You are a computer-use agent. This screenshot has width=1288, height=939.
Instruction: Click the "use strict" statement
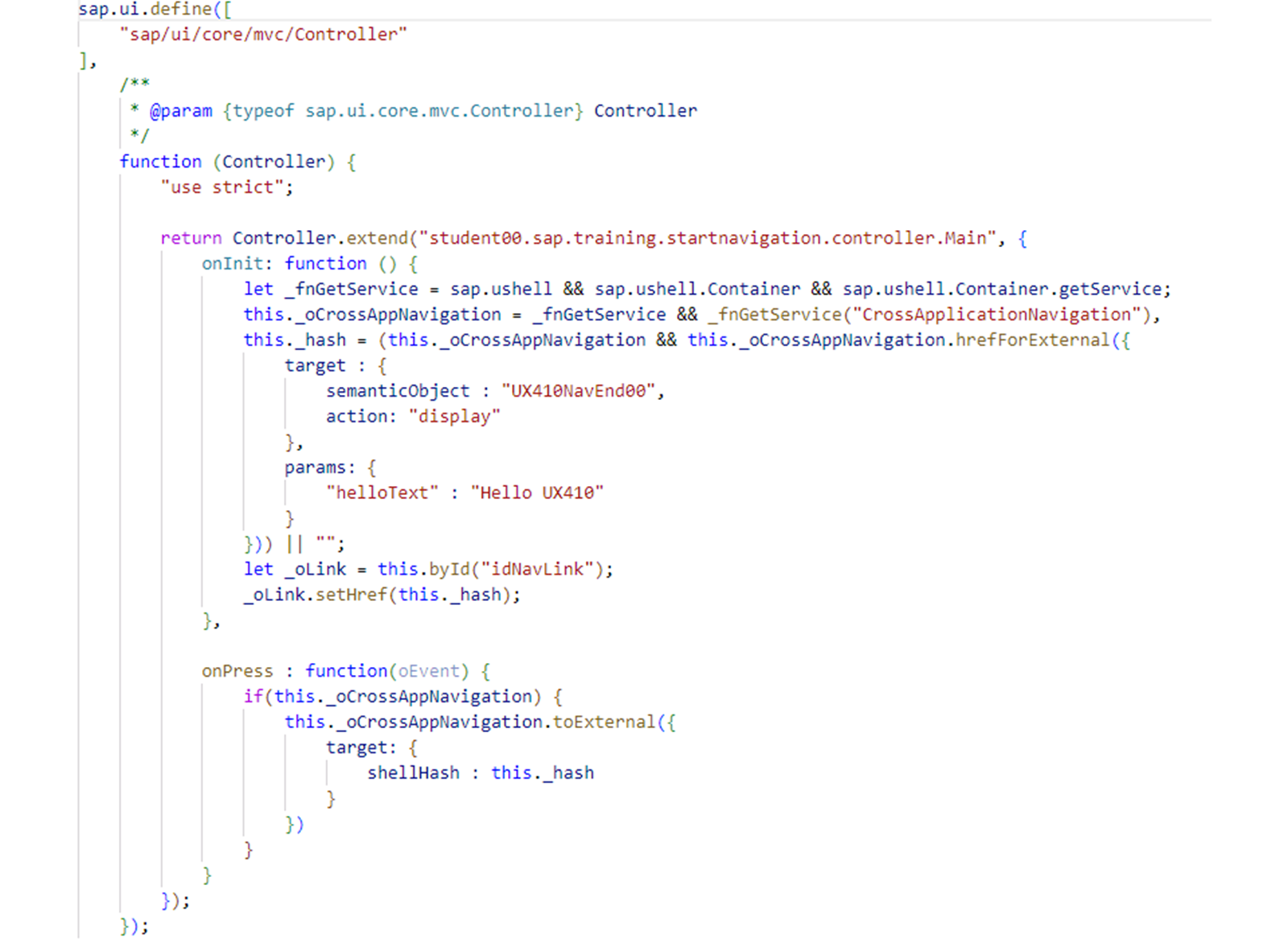227,187
